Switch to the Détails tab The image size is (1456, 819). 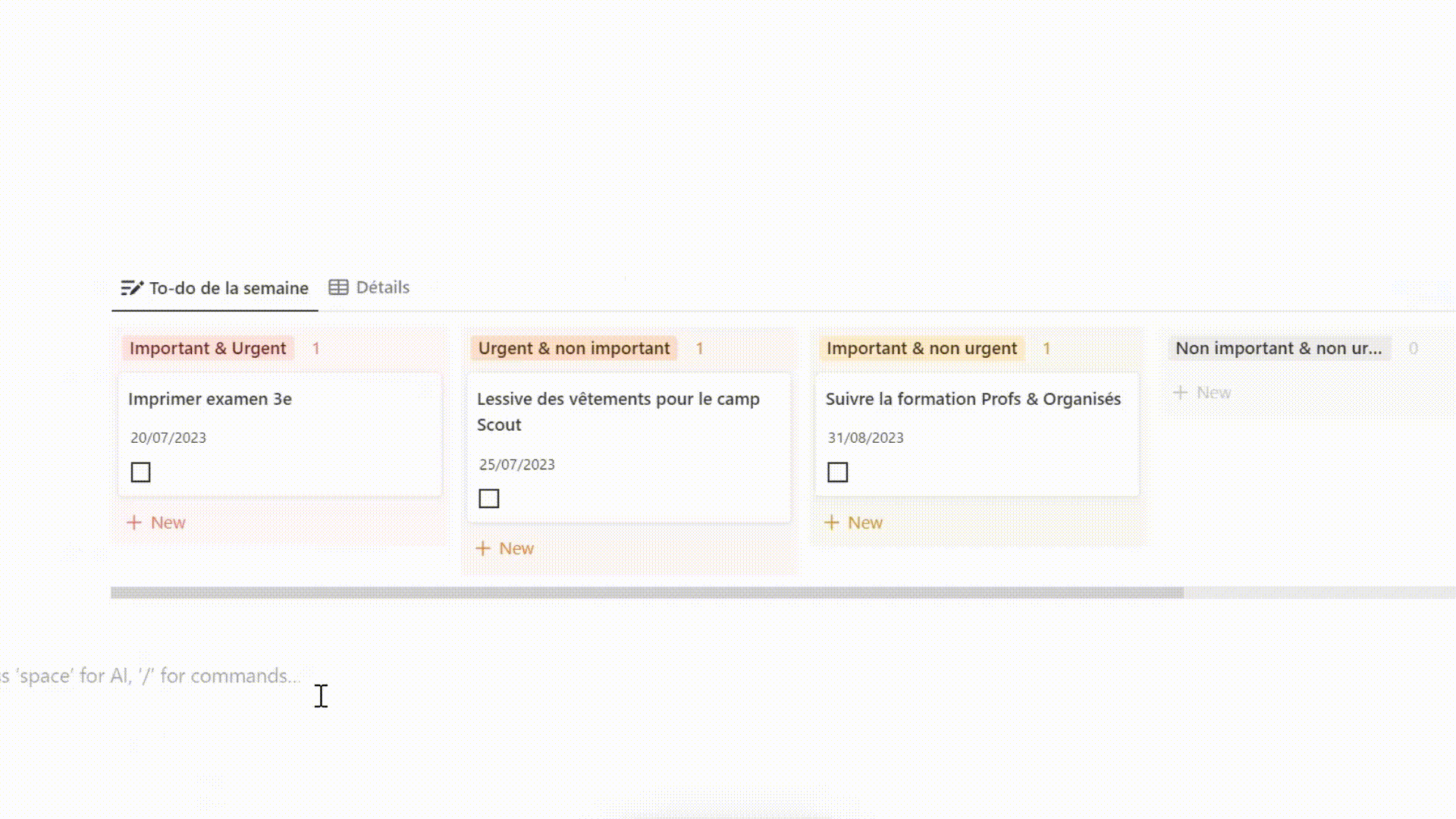tap(369, 287)
